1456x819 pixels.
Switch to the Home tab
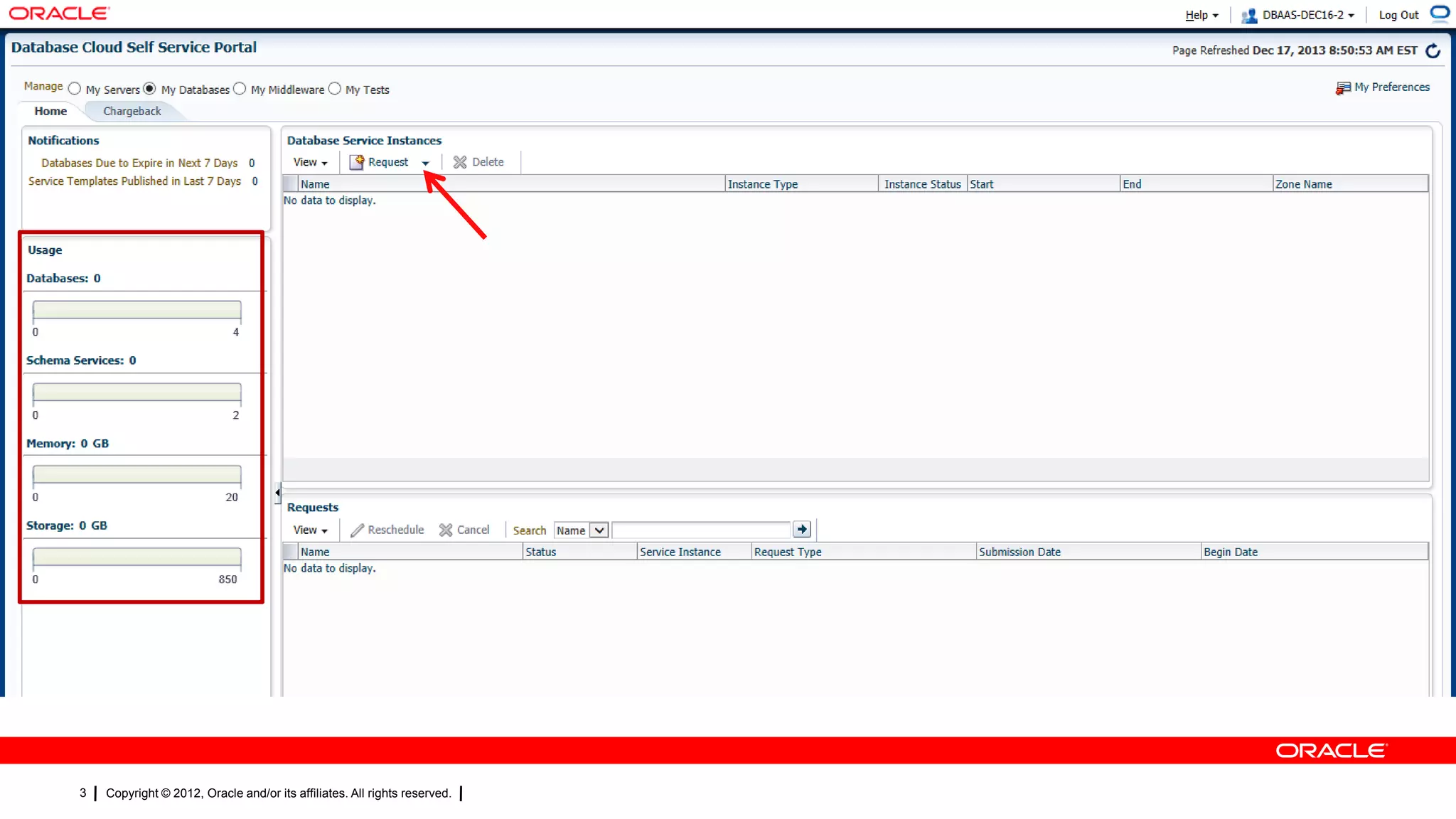(x=50, y=111)
